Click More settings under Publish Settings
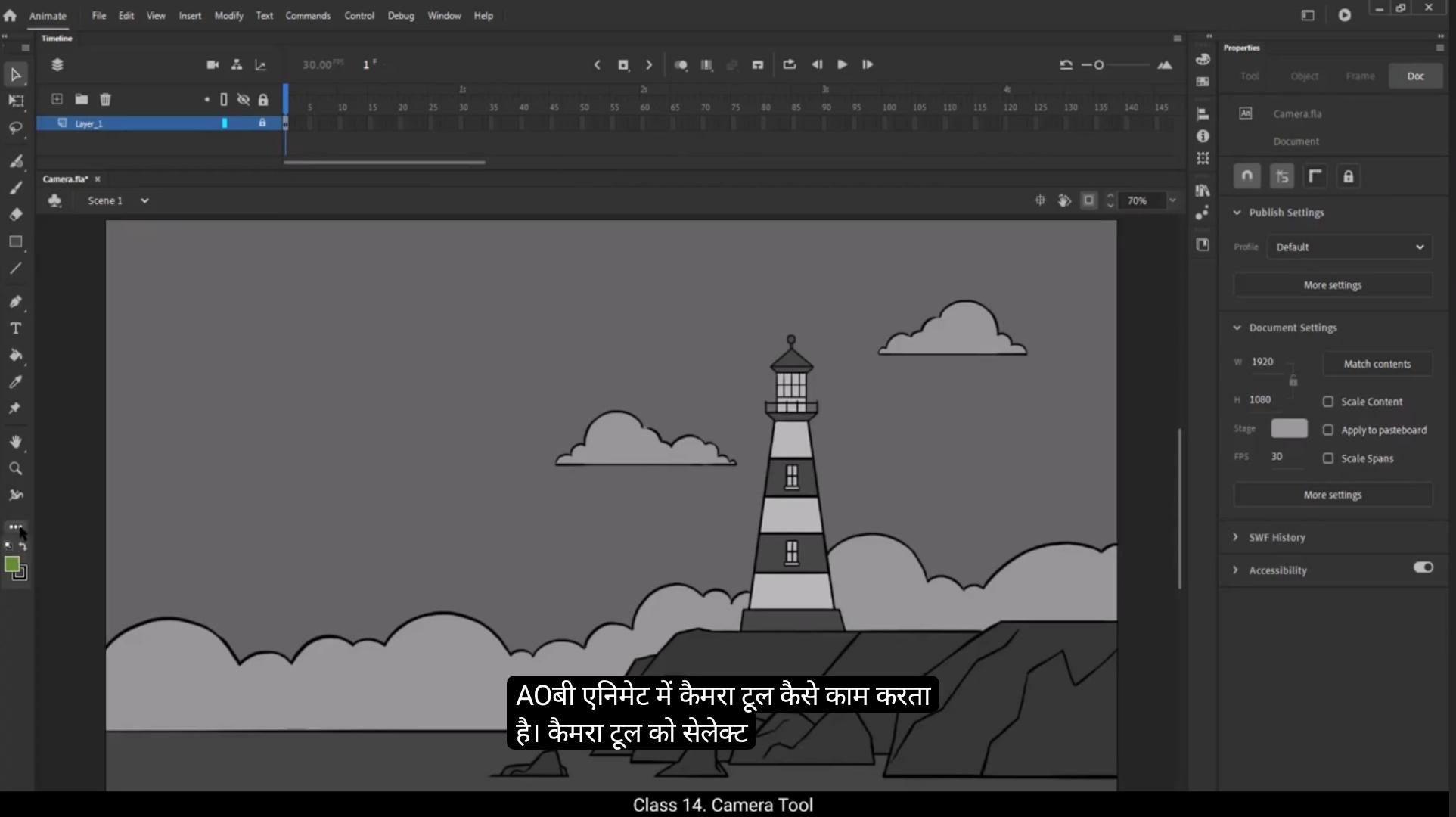The height and width of the screenshot is (817, 1456). coord(1333,285)
